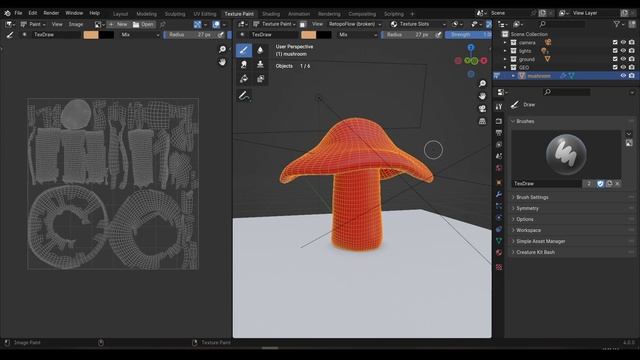640x360 pixels.
Task: Toggle radius pressure sensitivity in 3D viewport header
Action: (438, 35)
